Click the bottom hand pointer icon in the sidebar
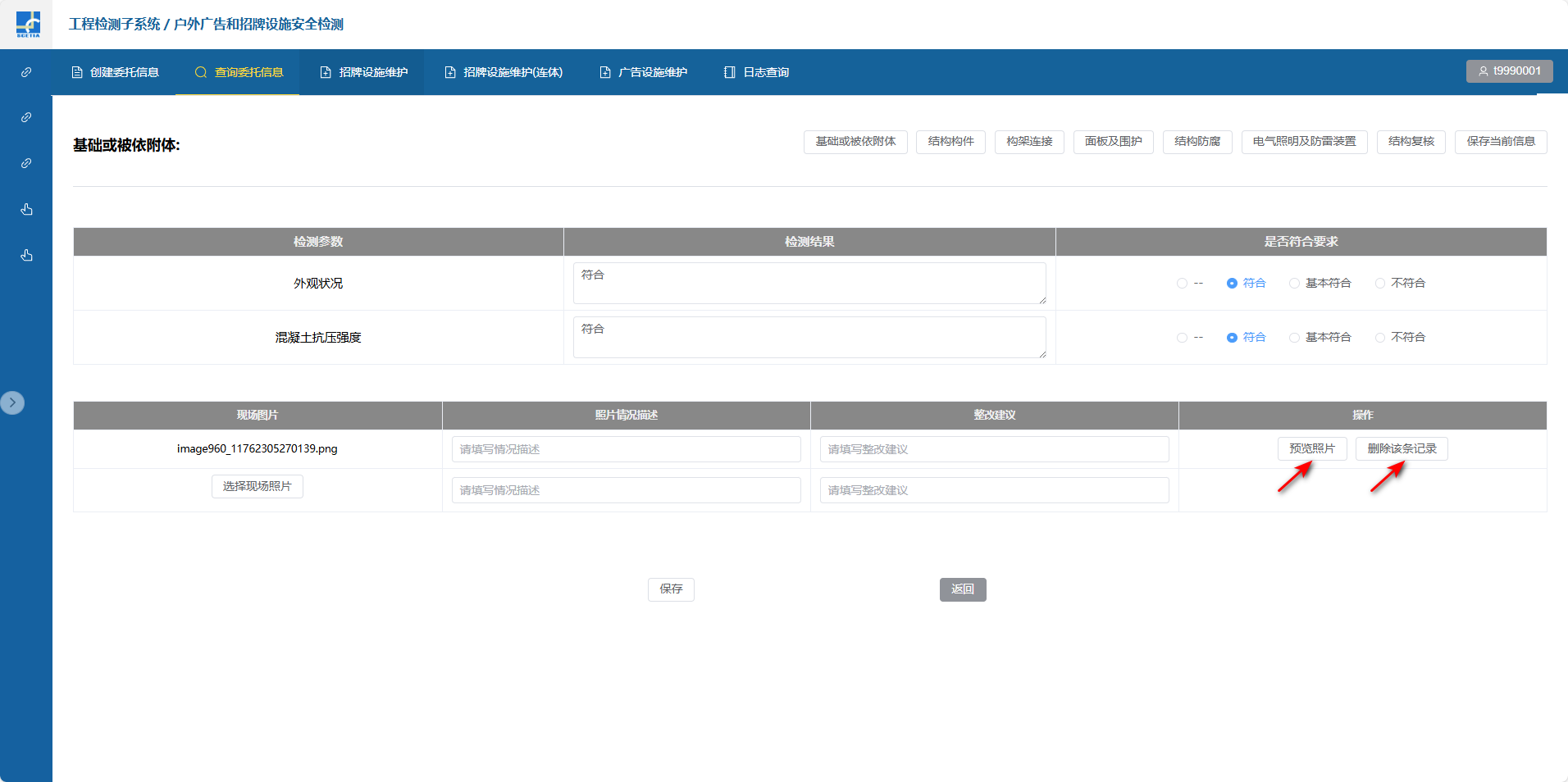Image resolution: width=1568 pixels, height=782 pixels. [26, 255]
